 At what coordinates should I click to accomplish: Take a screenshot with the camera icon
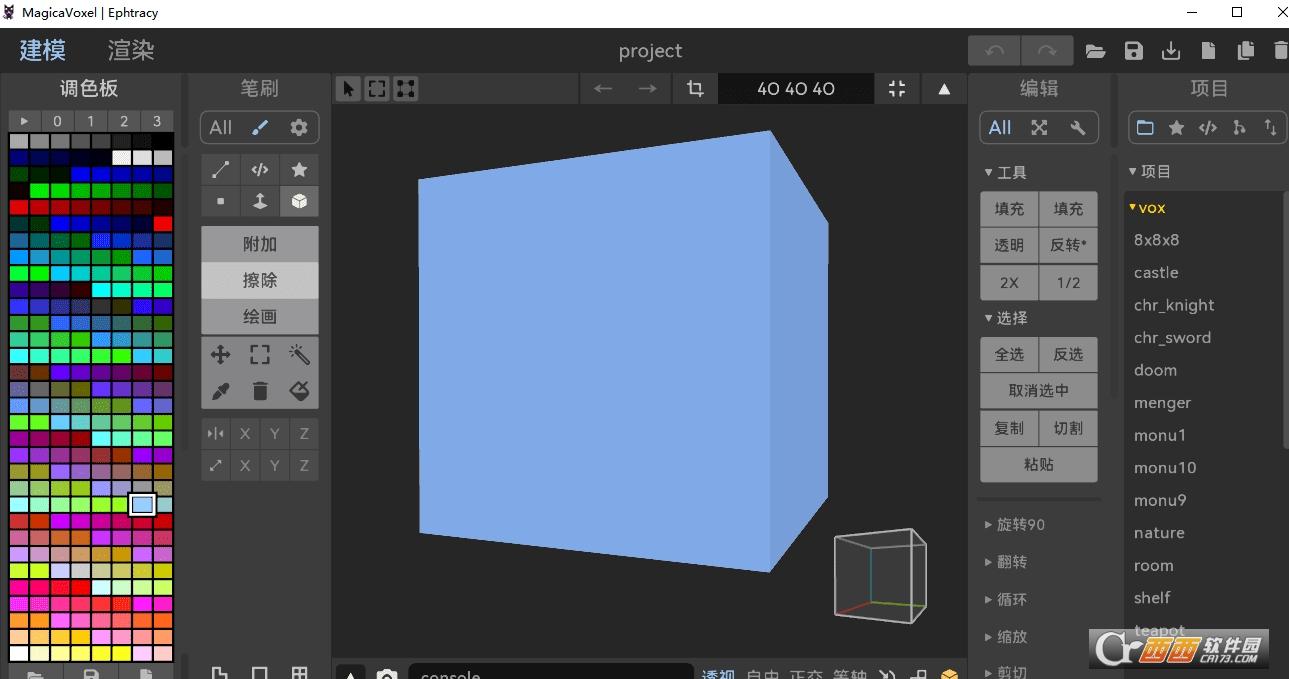pyautogui.click(x=387, y=674)
